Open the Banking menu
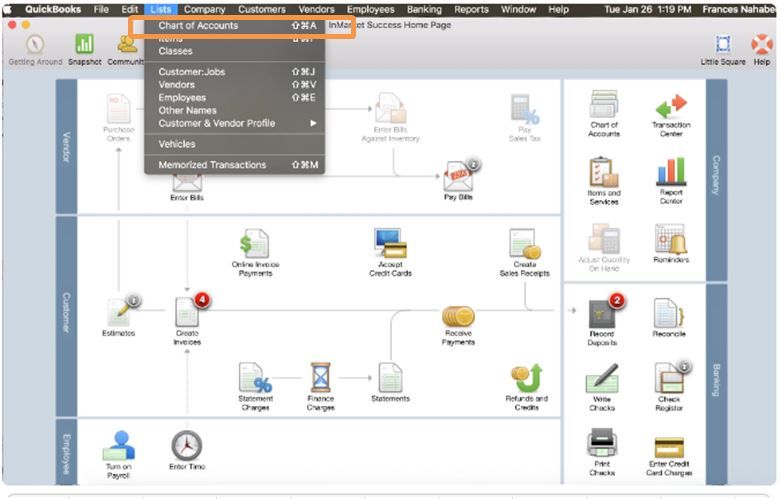 coord(424,9)
